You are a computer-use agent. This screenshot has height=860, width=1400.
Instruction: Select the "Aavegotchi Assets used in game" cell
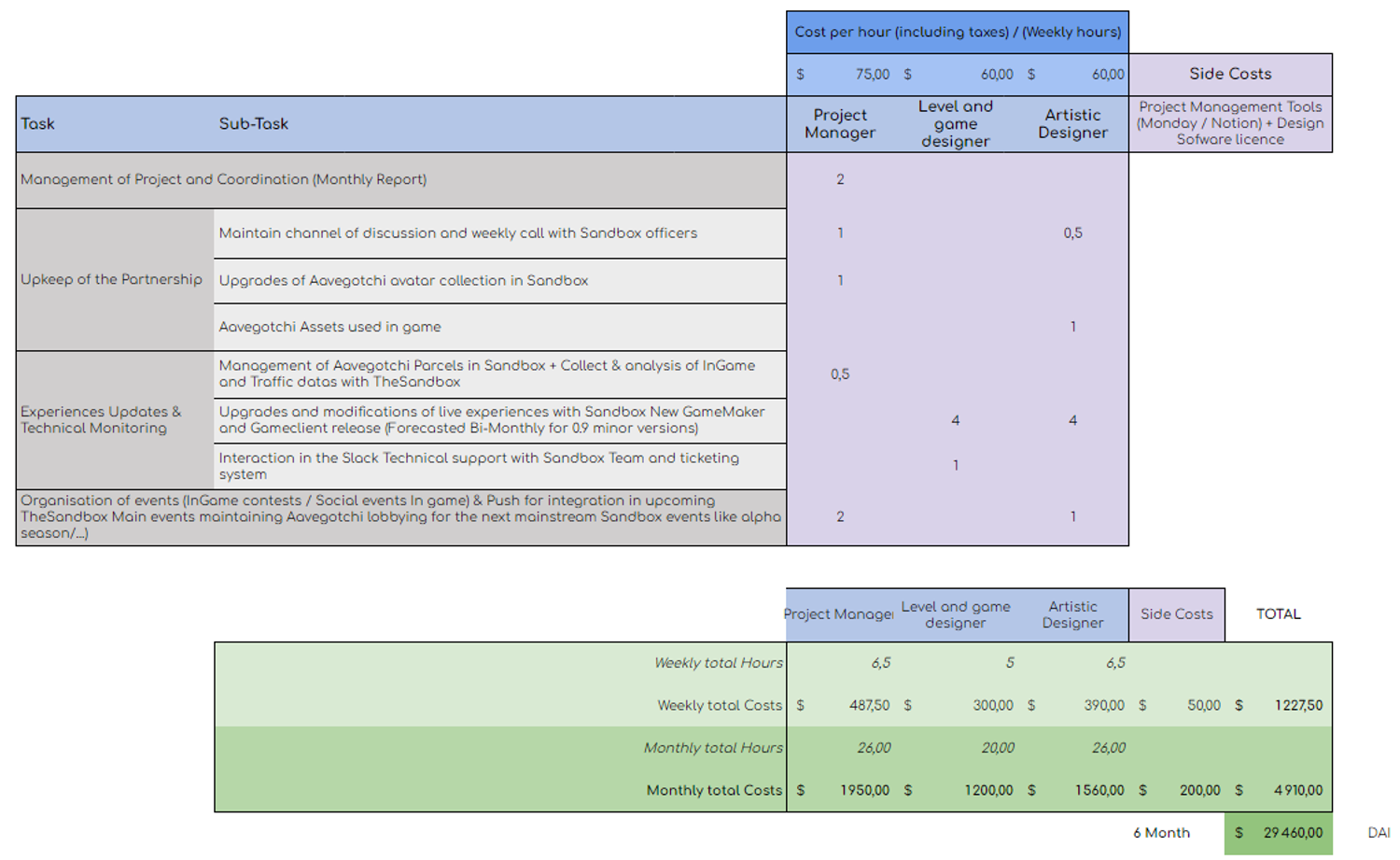coord(329,327)
